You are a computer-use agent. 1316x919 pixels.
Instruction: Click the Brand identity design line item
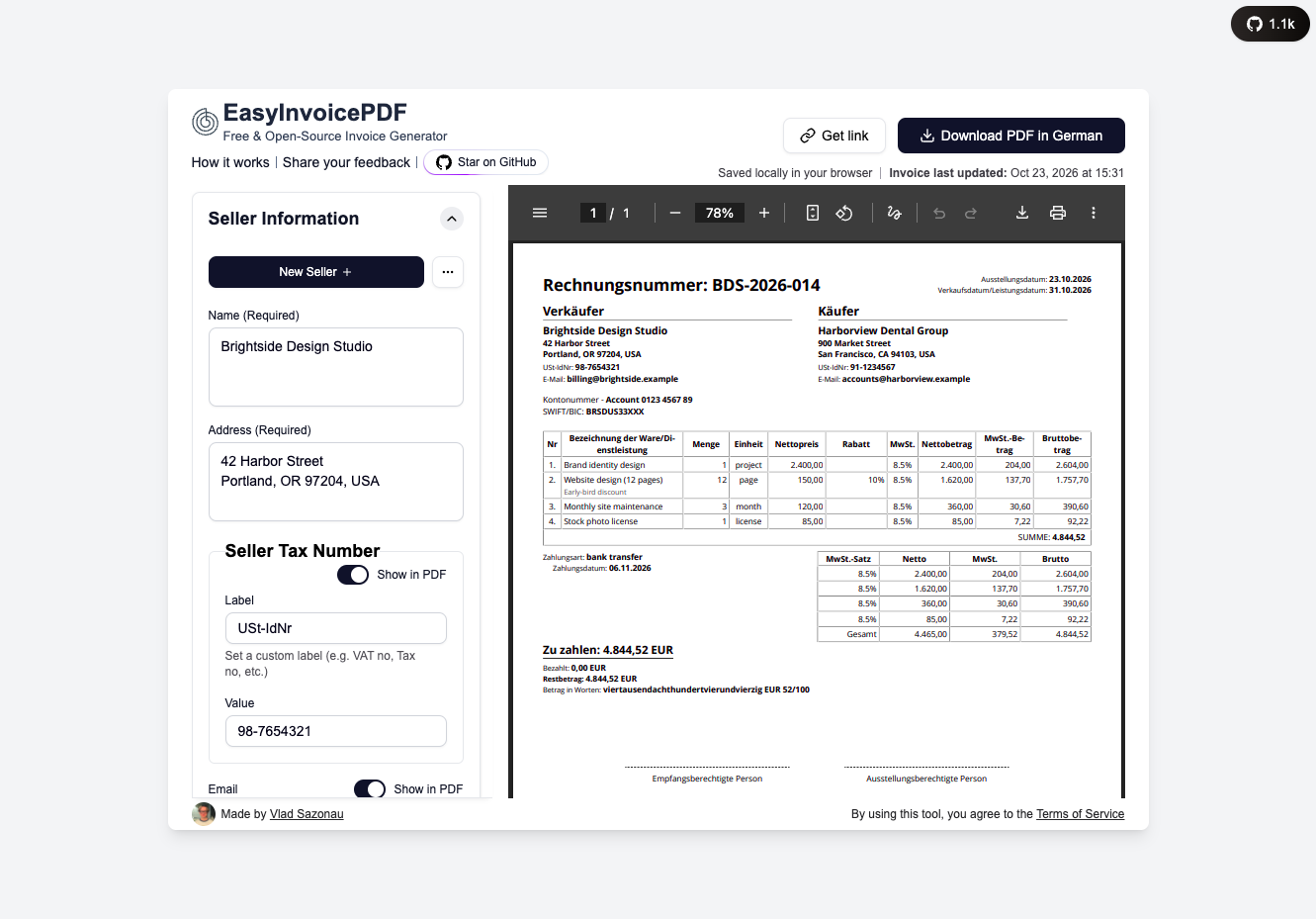tap(604, 465)
